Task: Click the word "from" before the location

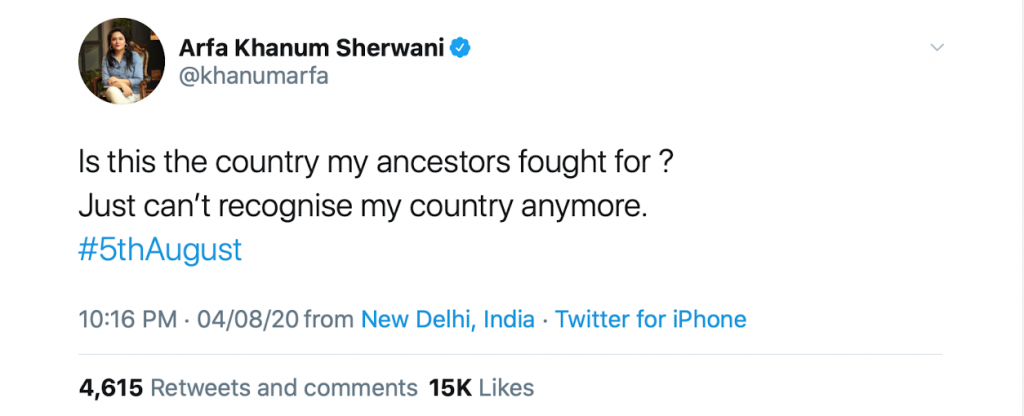Action: [x=327, y=320]
